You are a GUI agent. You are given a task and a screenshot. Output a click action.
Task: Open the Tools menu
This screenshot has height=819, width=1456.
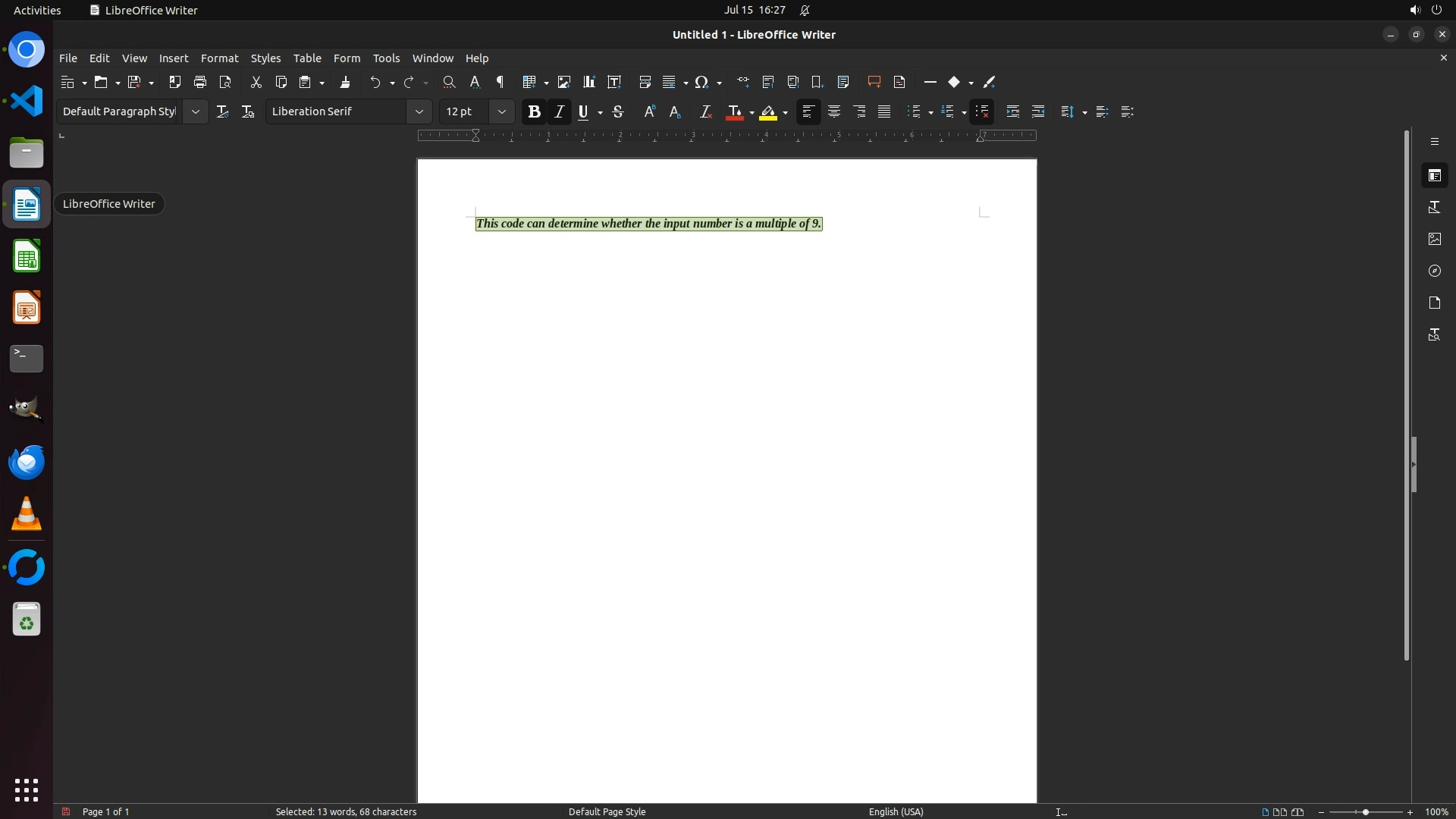tap(386, 58)
